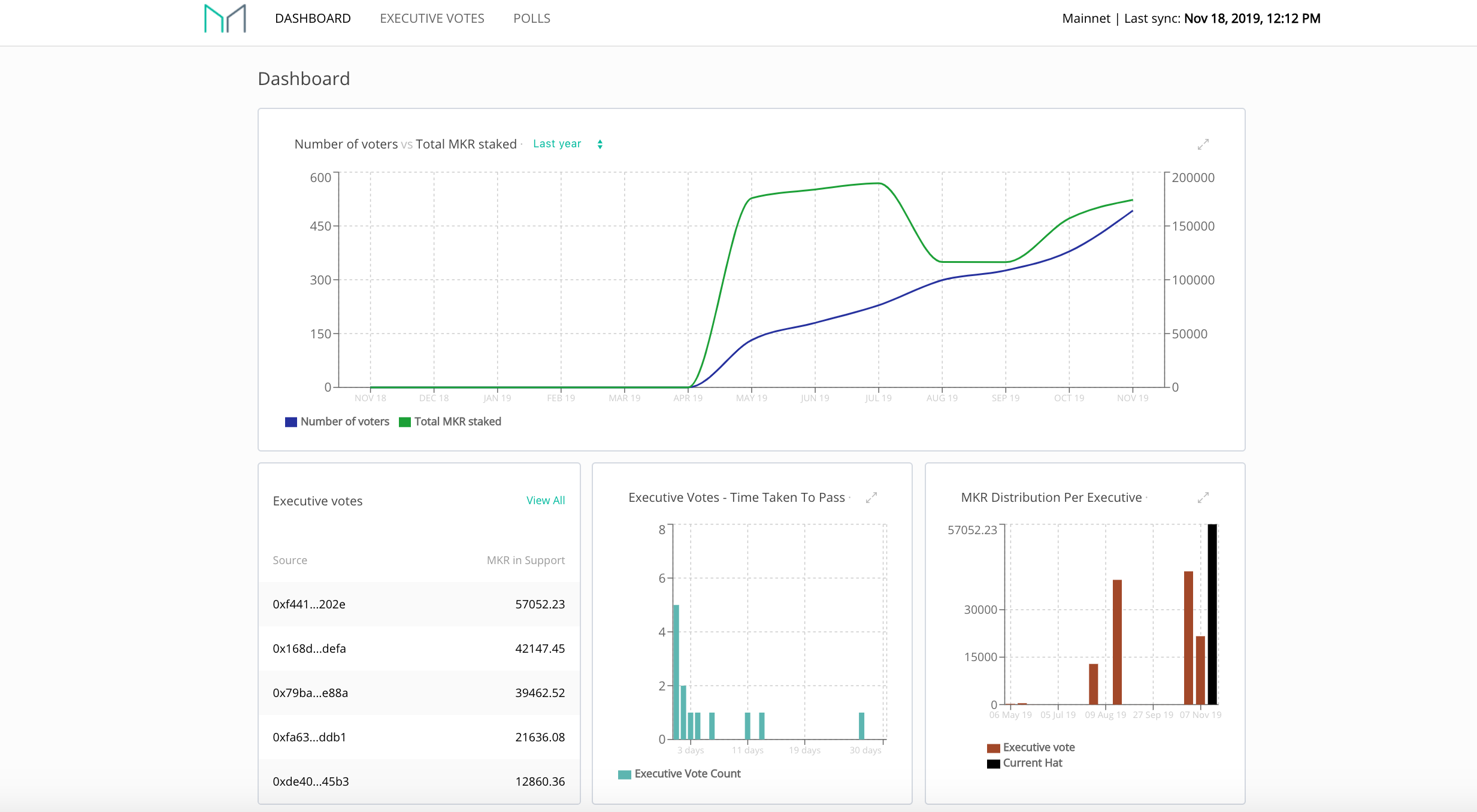Image resolution: width=1477 pixels, height=812 pixels.
Task: Open the Dashboard nav tab
Action: pyautogui.click(x=313, y=19)
